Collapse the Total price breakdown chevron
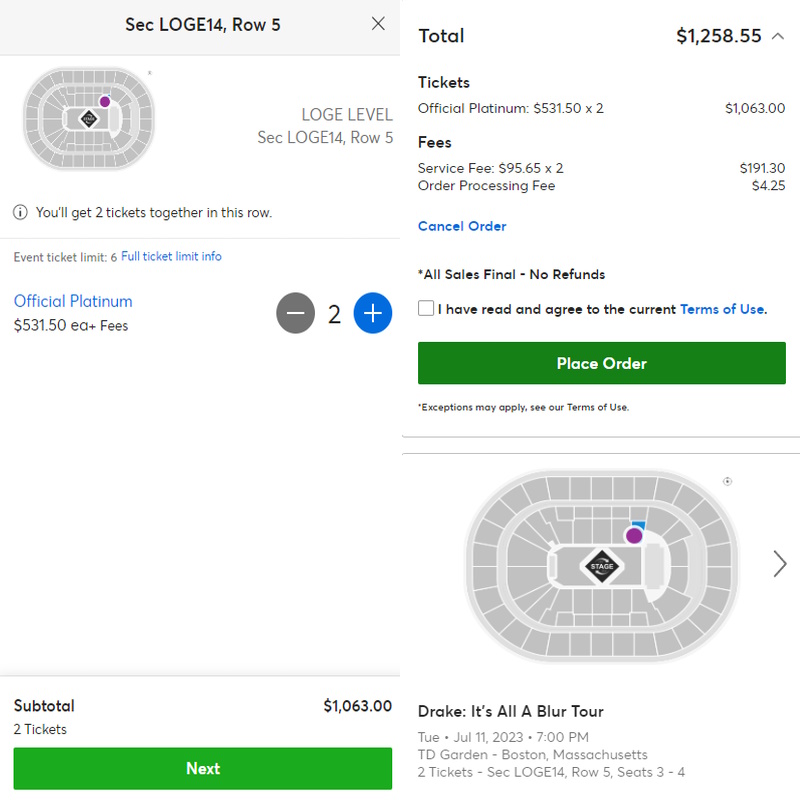The image size is (800, 800). pos(778,35)
